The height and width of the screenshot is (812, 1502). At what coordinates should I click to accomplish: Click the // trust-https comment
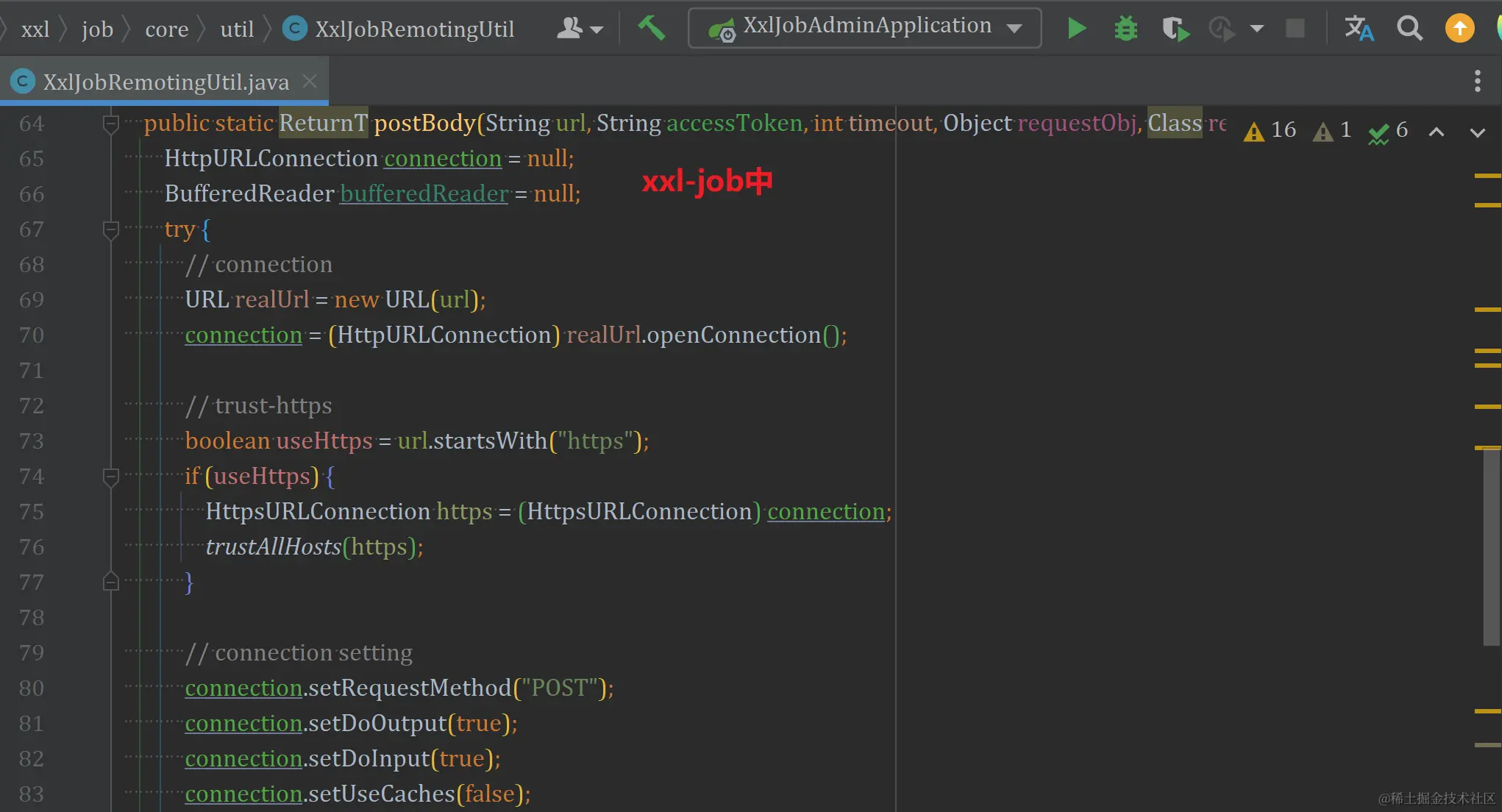[259, 405]
